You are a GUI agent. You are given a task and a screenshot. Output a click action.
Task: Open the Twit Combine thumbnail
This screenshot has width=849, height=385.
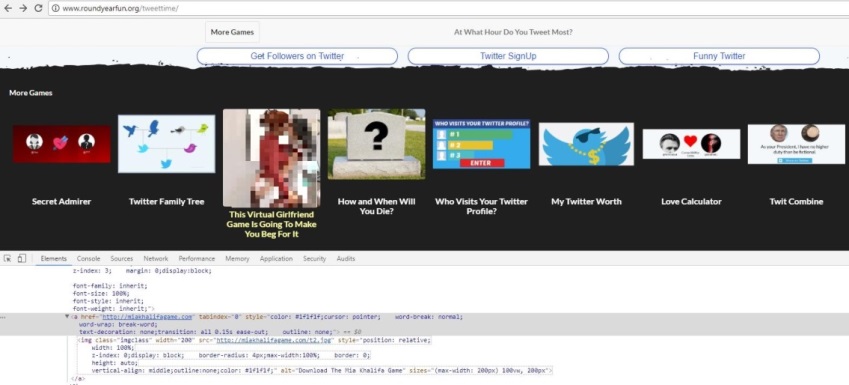796,144
